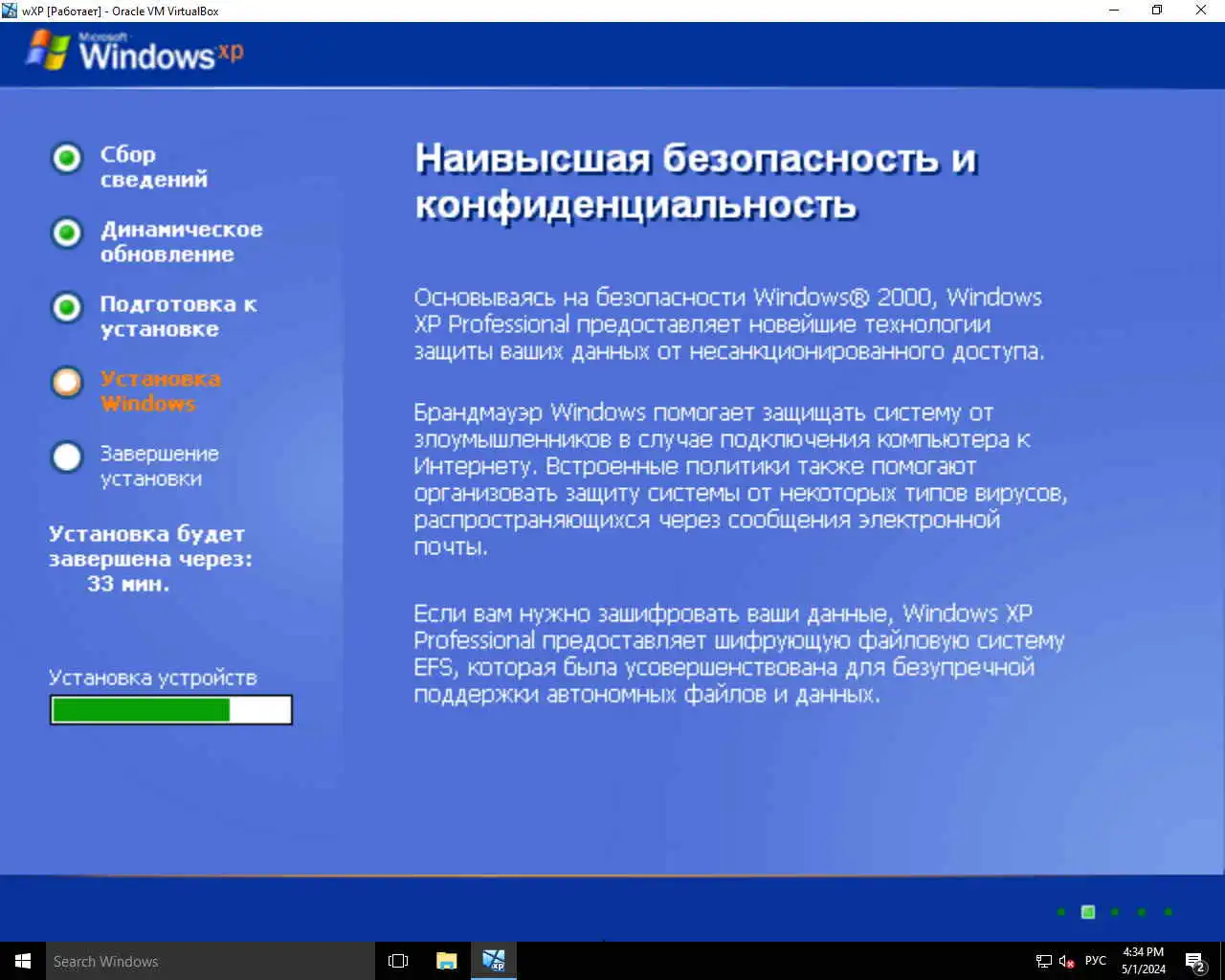Click the 'Динамическое обновление' step label
1225x980 pixels.
tap(181, 241)
